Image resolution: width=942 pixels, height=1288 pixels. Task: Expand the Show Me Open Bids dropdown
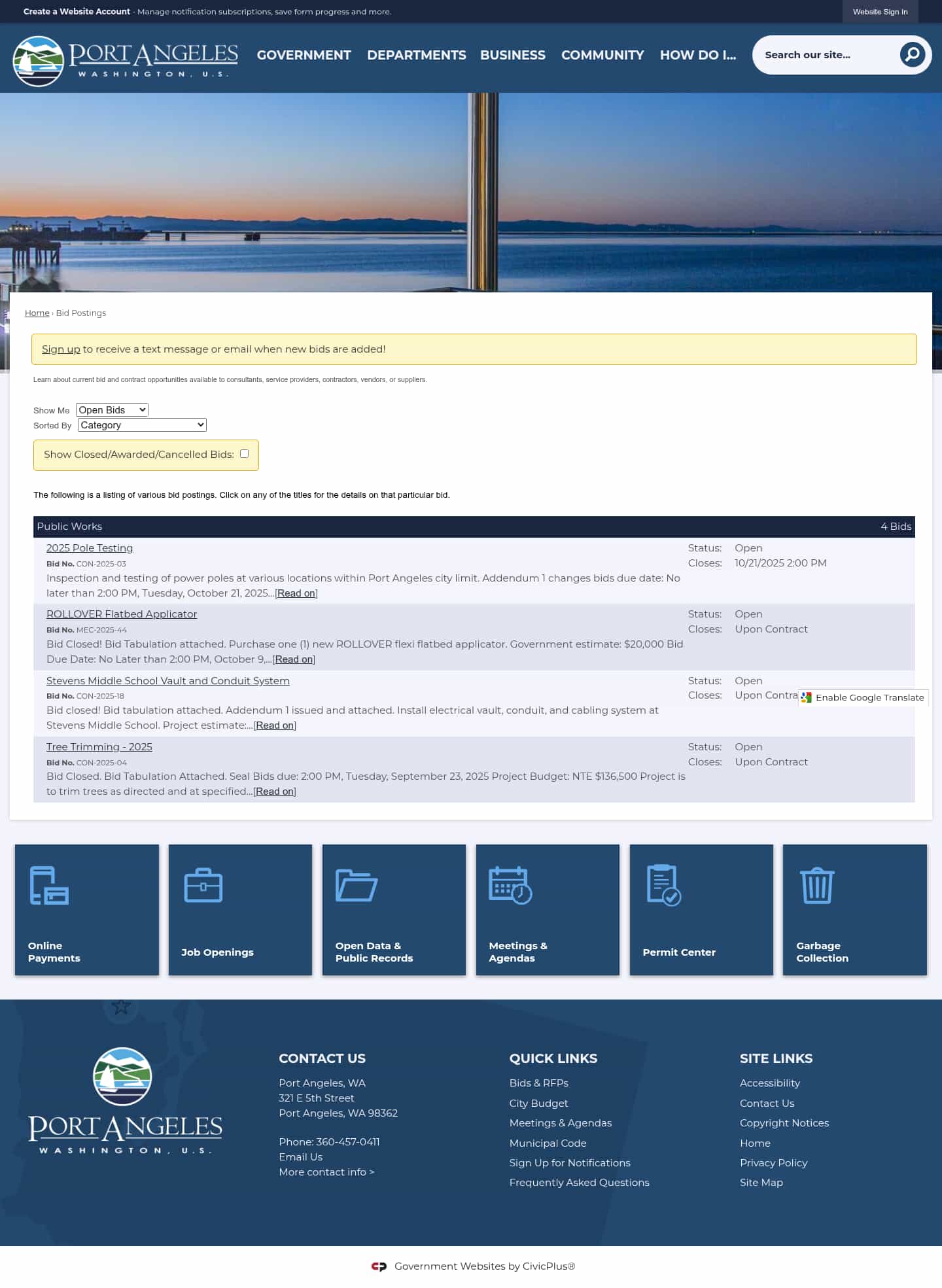point(112,410)
